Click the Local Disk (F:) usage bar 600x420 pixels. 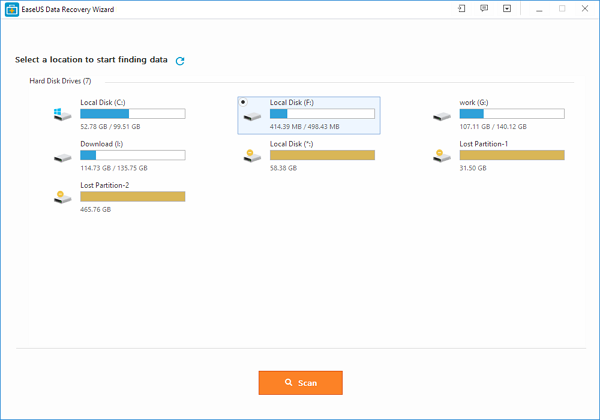[322, 114]
